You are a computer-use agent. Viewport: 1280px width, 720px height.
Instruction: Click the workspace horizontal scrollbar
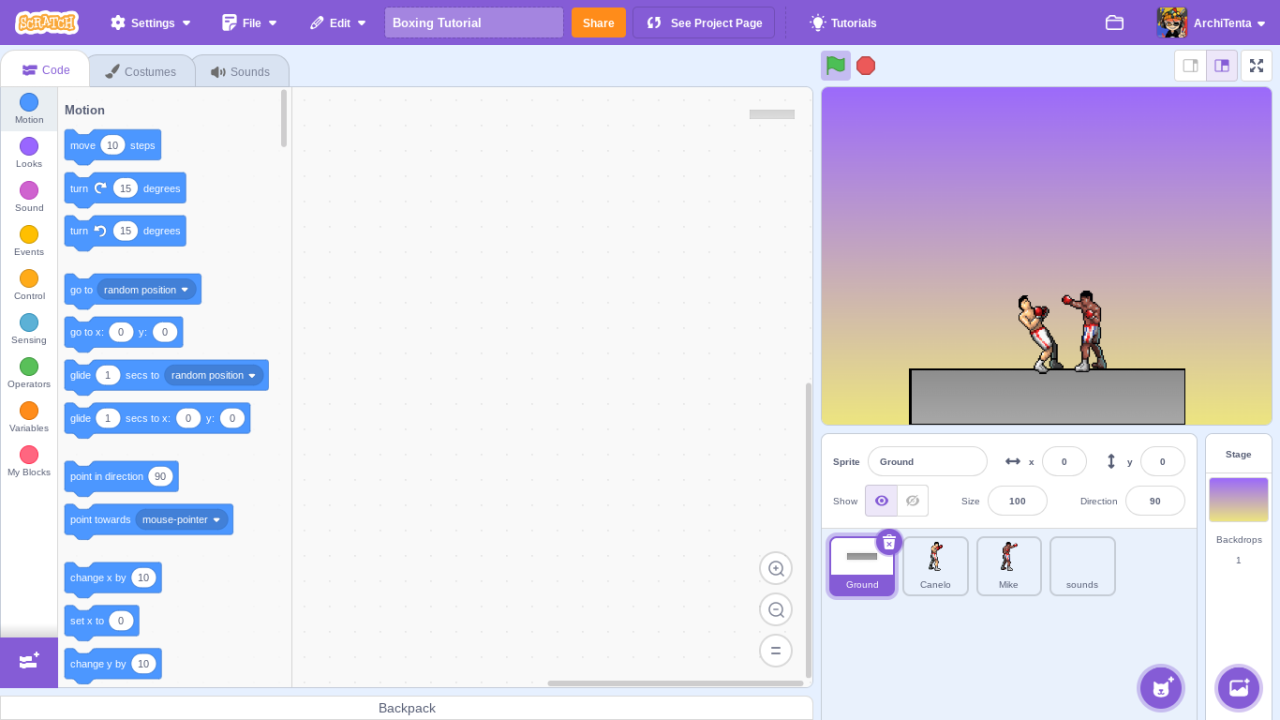pos(675,684)
